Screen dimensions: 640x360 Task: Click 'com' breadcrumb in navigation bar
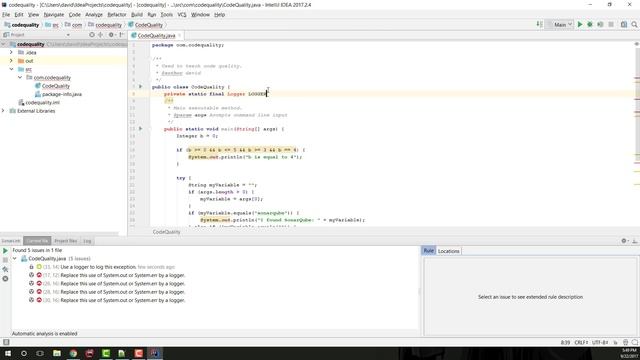77,25
